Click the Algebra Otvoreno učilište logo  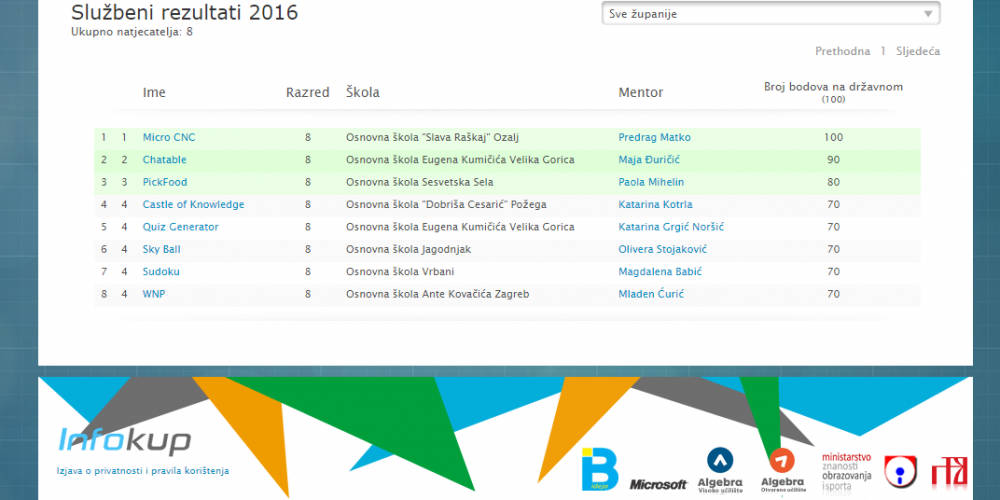[782, 468]
